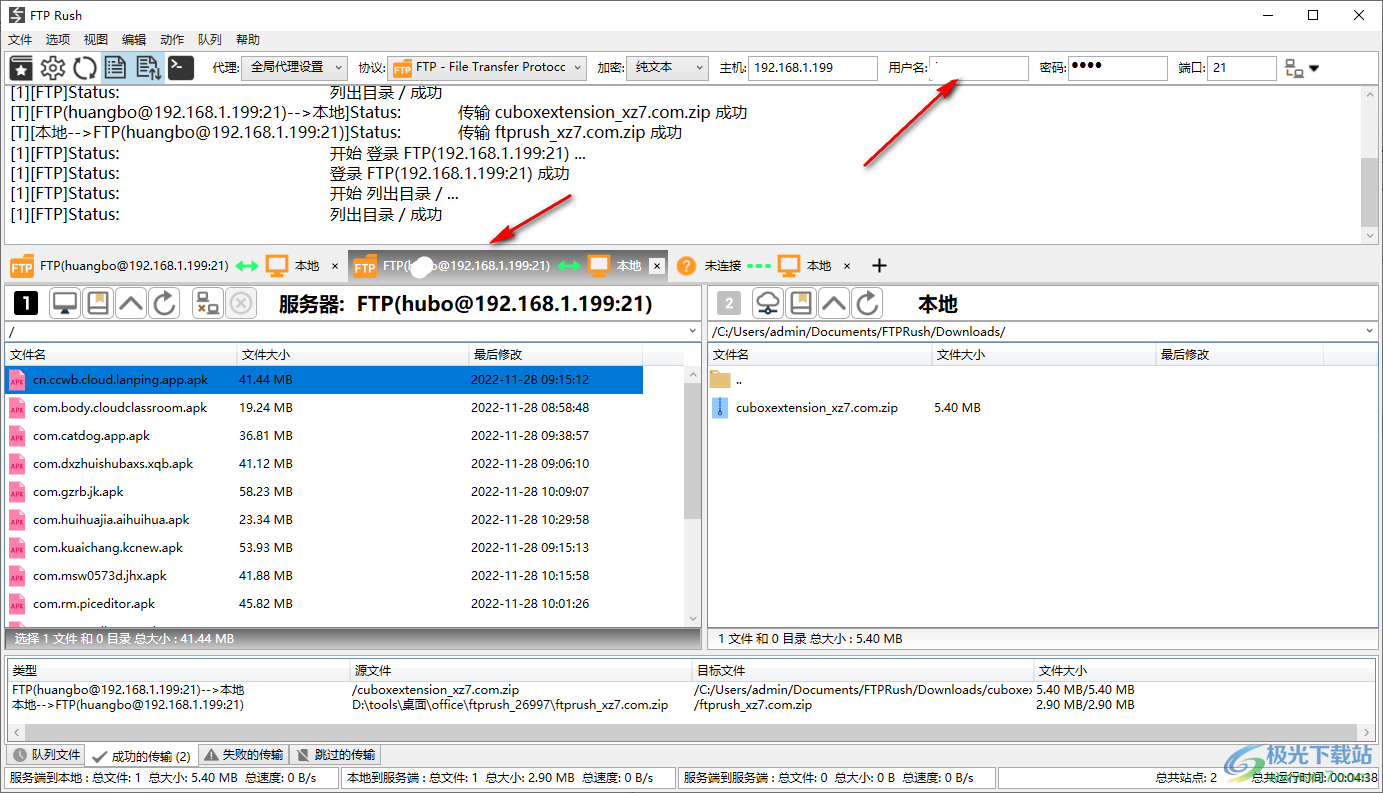Sort server files by 文件大小 column
Viewport: 1383px width, 793px height.
point(353,354)
